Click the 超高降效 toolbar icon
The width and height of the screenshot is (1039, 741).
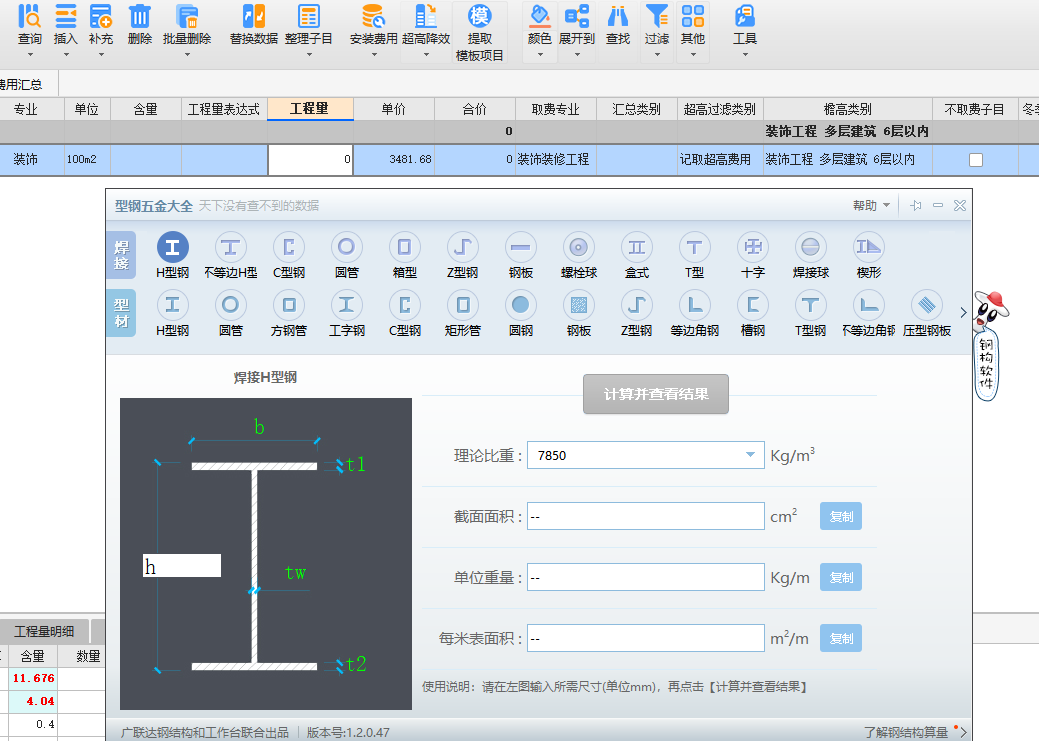[426, 16]
